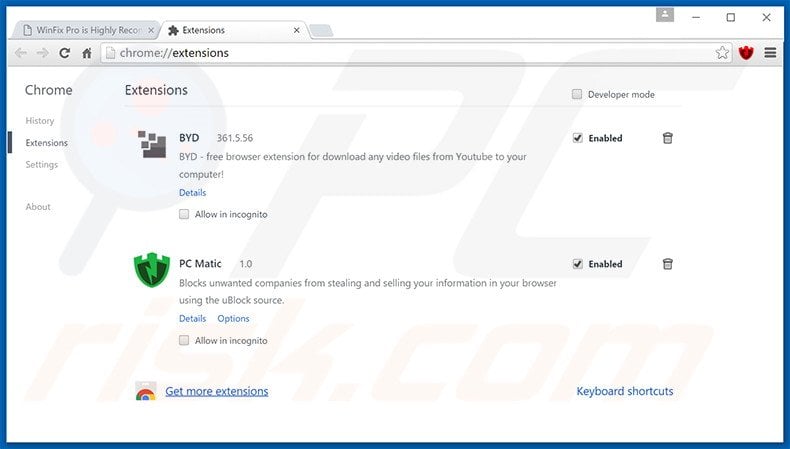
Task: Minimize the Chrome window
Action: click(696, 18)
